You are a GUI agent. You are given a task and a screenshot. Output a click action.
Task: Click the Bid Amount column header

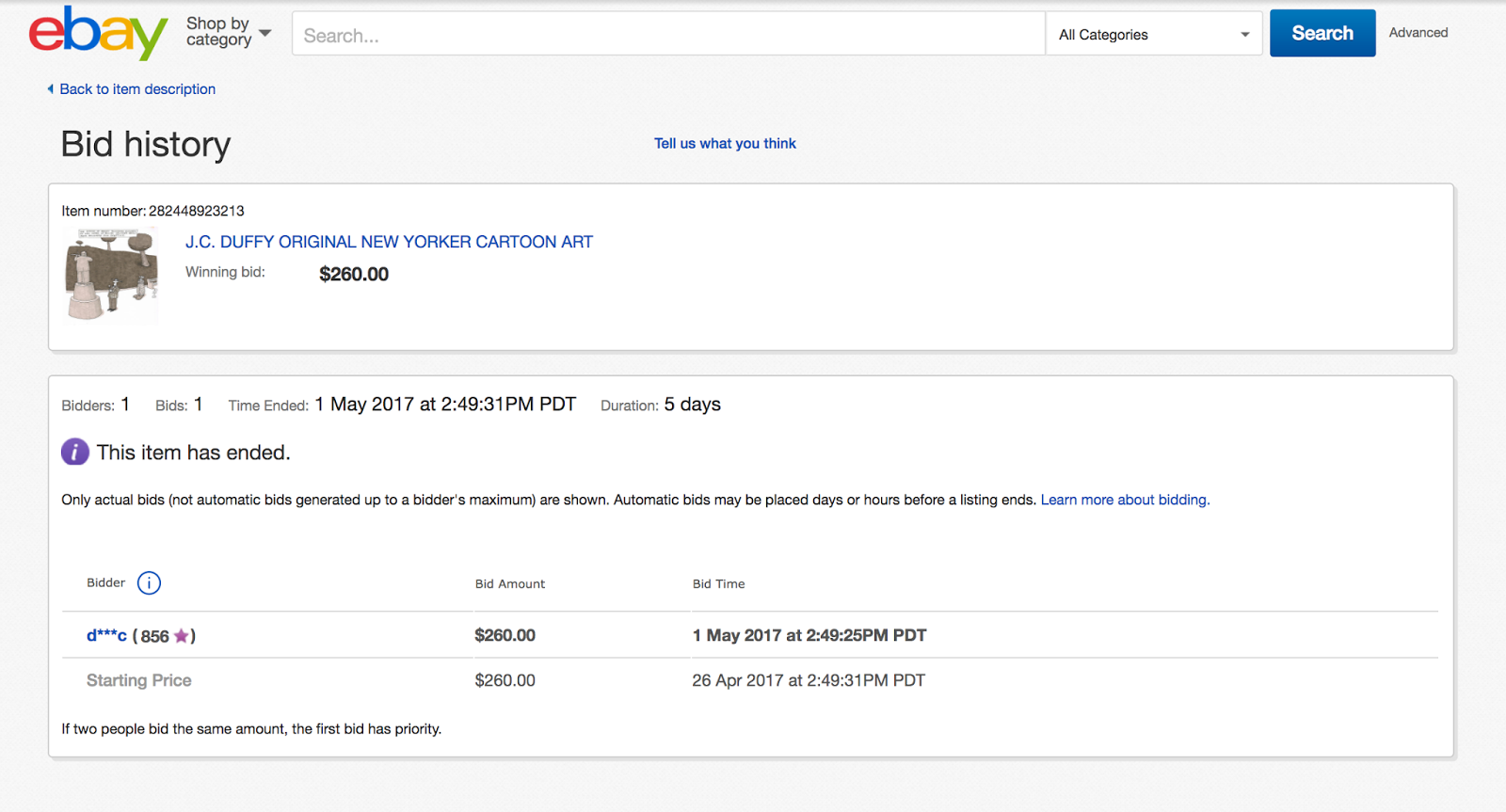[509, 584]
